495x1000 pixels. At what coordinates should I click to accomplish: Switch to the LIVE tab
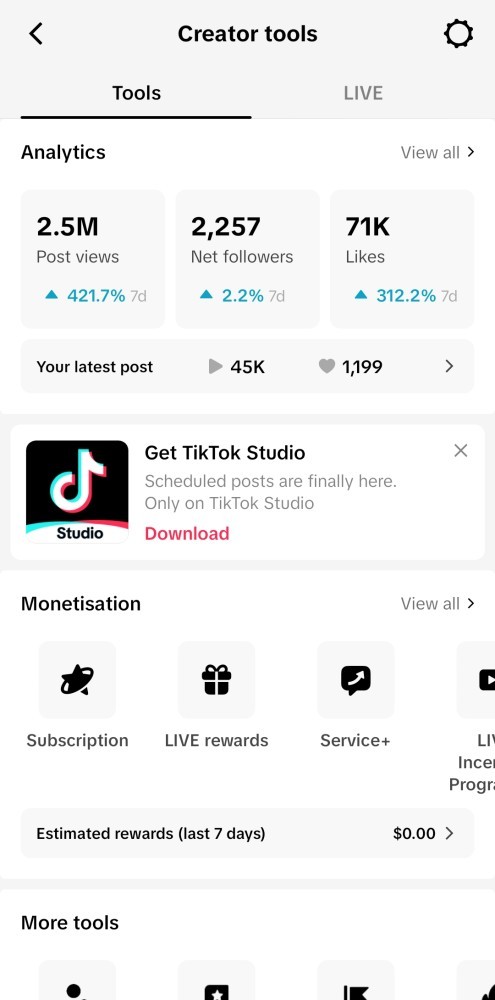point(363,93)
